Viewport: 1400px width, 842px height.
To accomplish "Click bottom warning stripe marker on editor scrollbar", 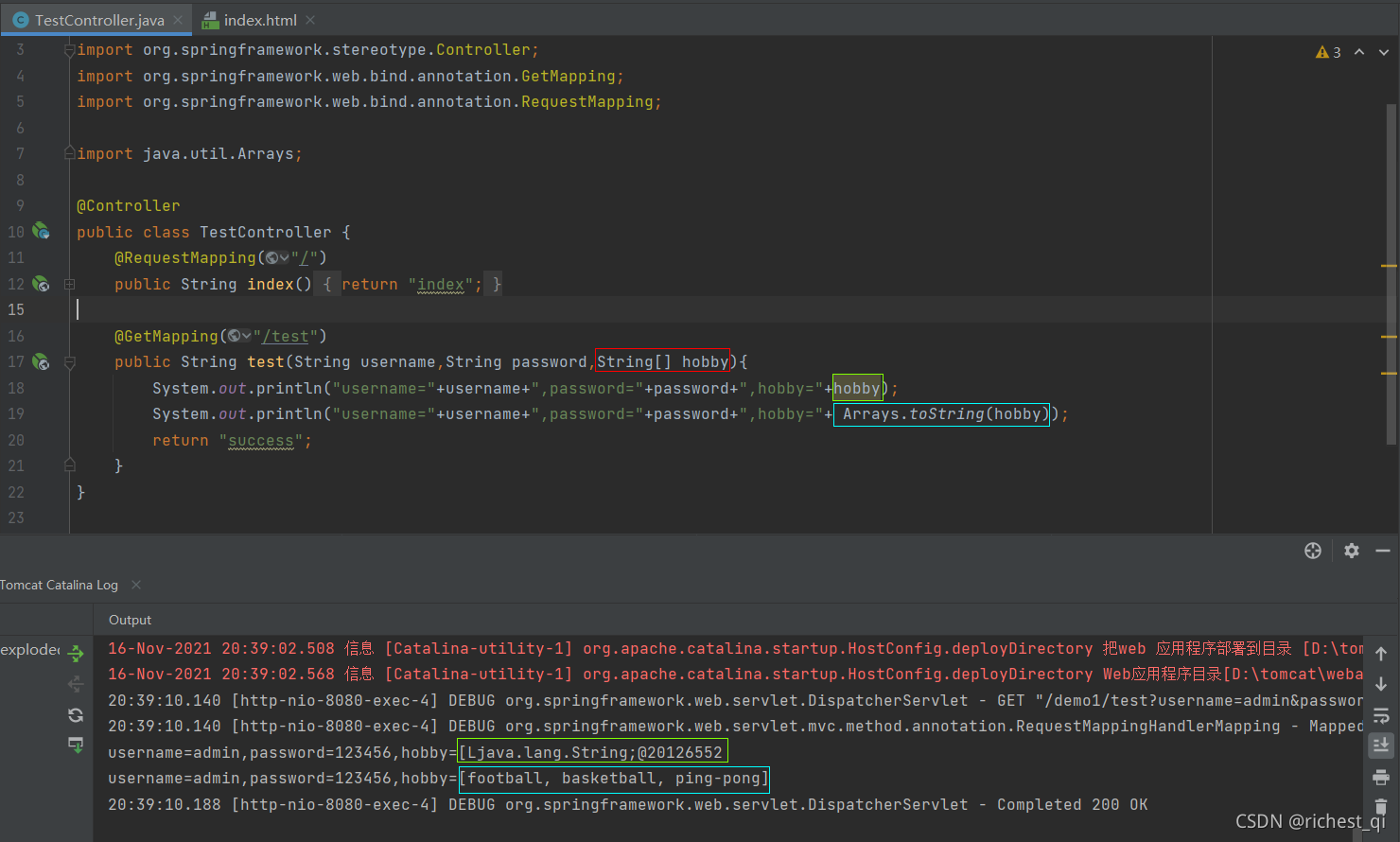I will (x=1389, y=373).
